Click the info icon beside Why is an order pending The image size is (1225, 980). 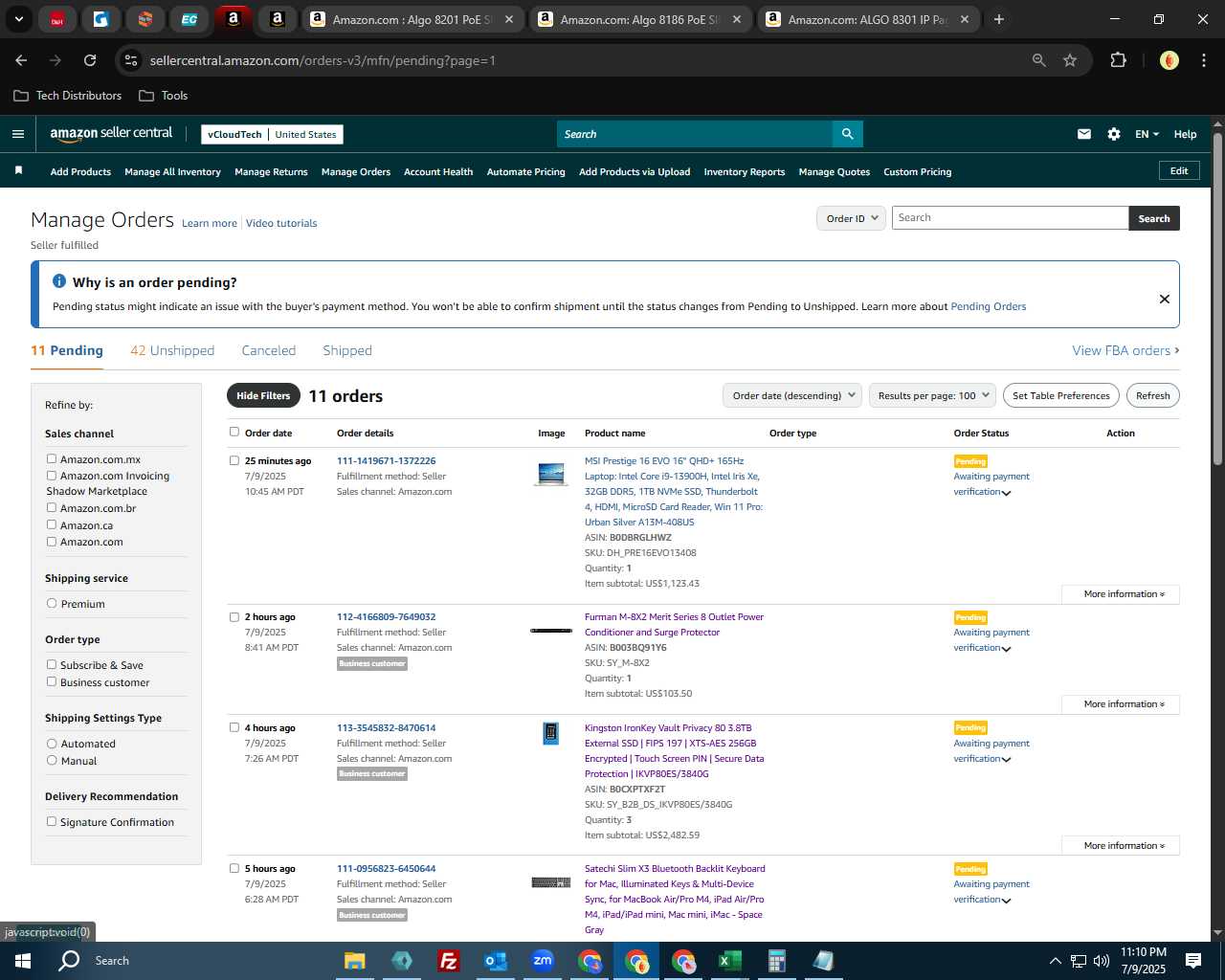tap(59, 281)
